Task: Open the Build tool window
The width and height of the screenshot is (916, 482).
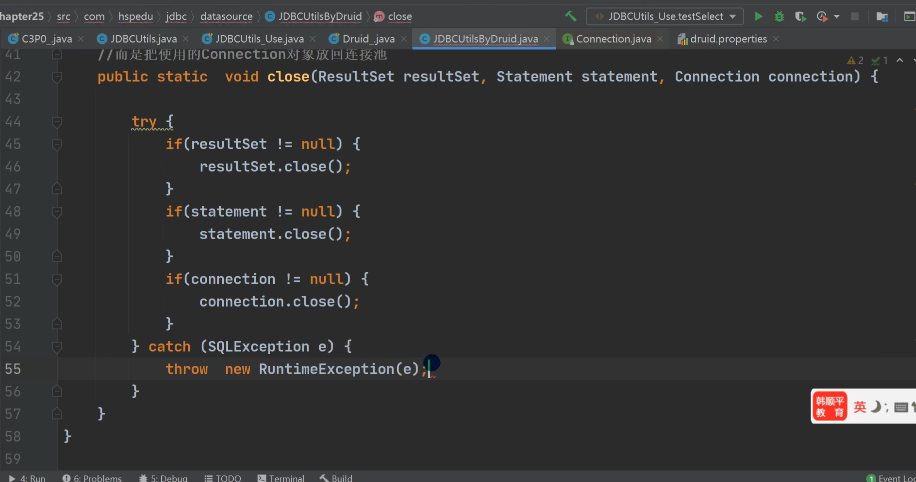Action: coord(336,478)
